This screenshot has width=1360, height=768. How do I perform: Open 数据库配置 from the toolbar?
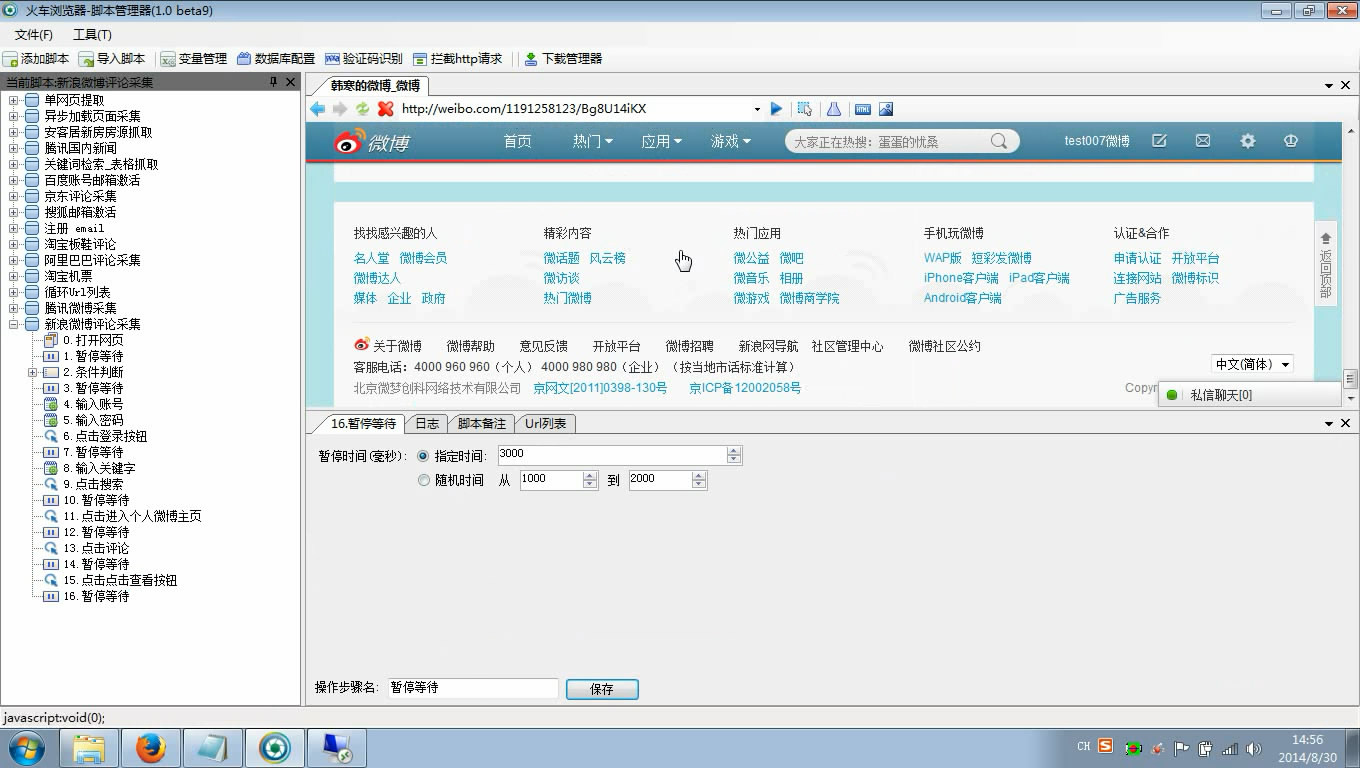pos(276,59)
